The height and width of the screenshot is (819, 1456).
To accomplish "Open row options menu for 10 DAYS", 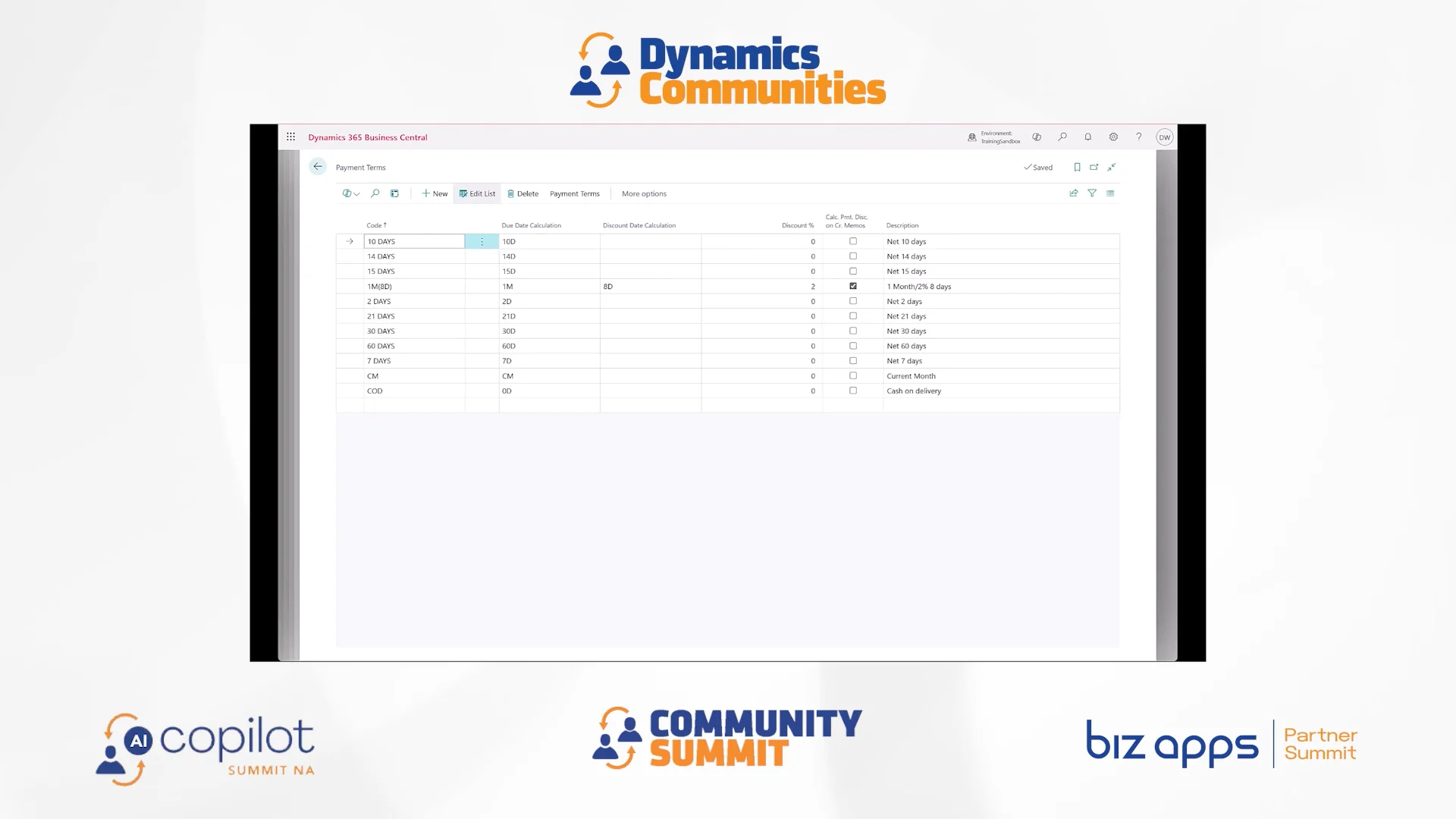I will click(x=482, y=241).
